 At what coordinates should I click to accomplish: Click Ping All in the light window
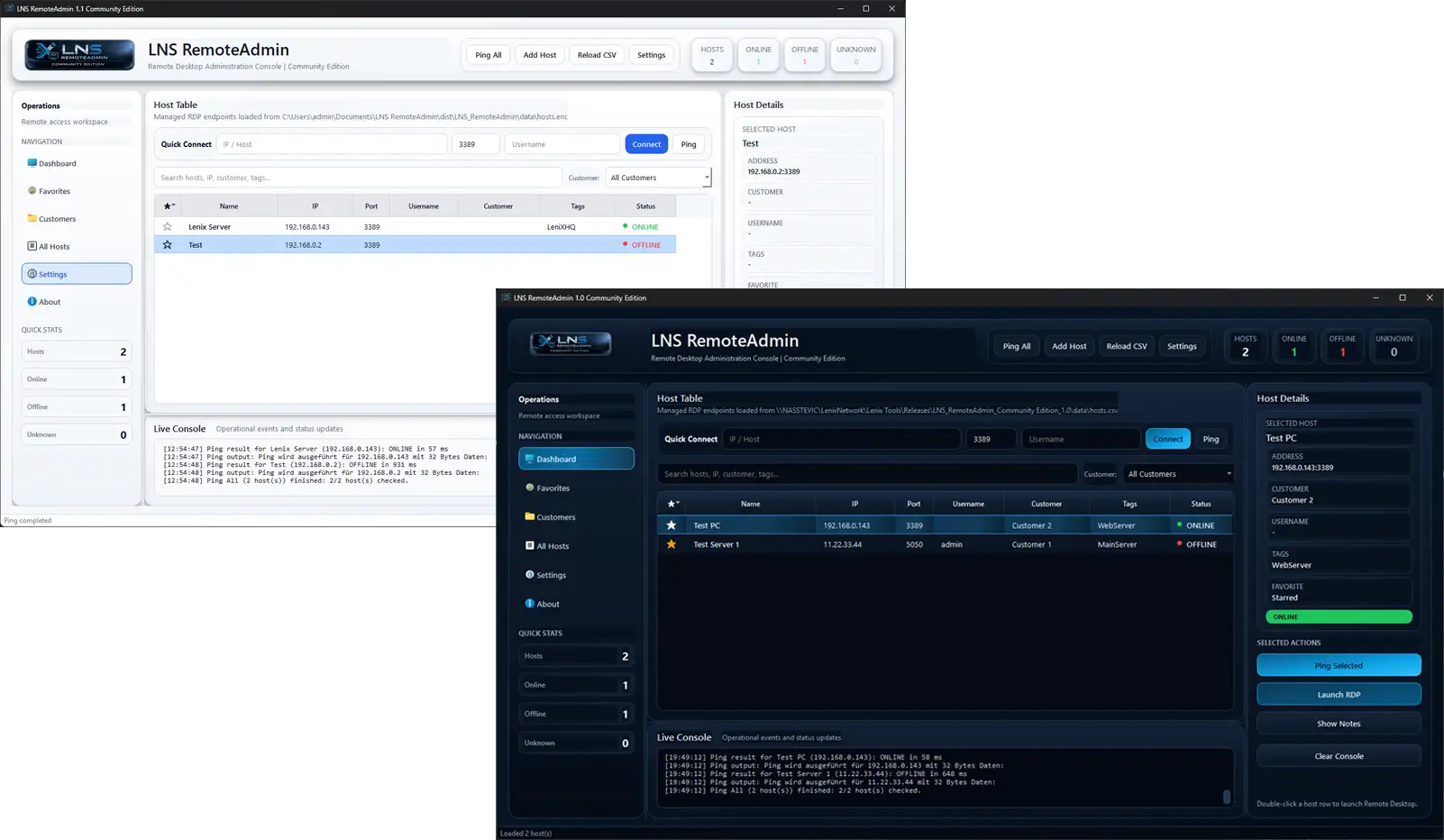pos(489,55)
